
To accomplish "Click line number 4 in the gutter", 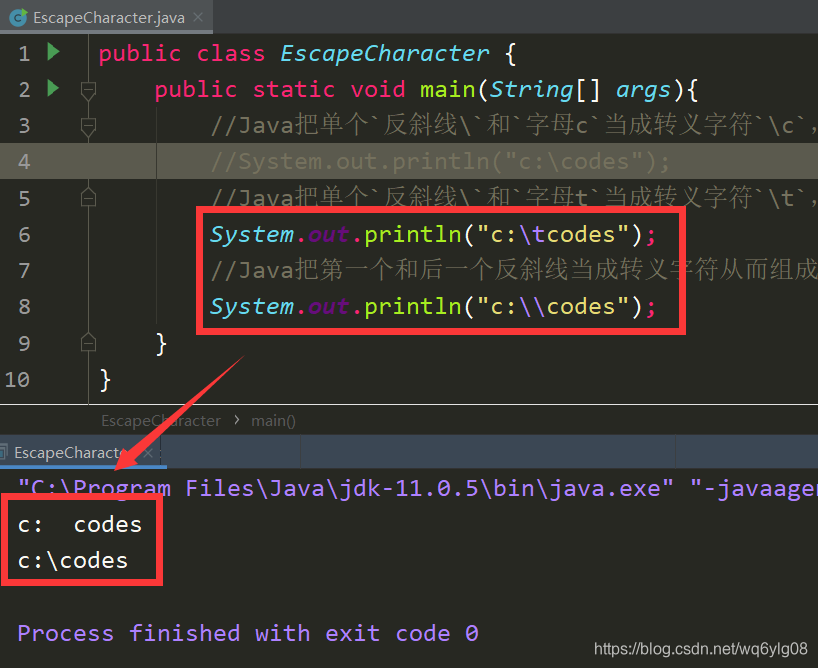I will tap(24, 162).
